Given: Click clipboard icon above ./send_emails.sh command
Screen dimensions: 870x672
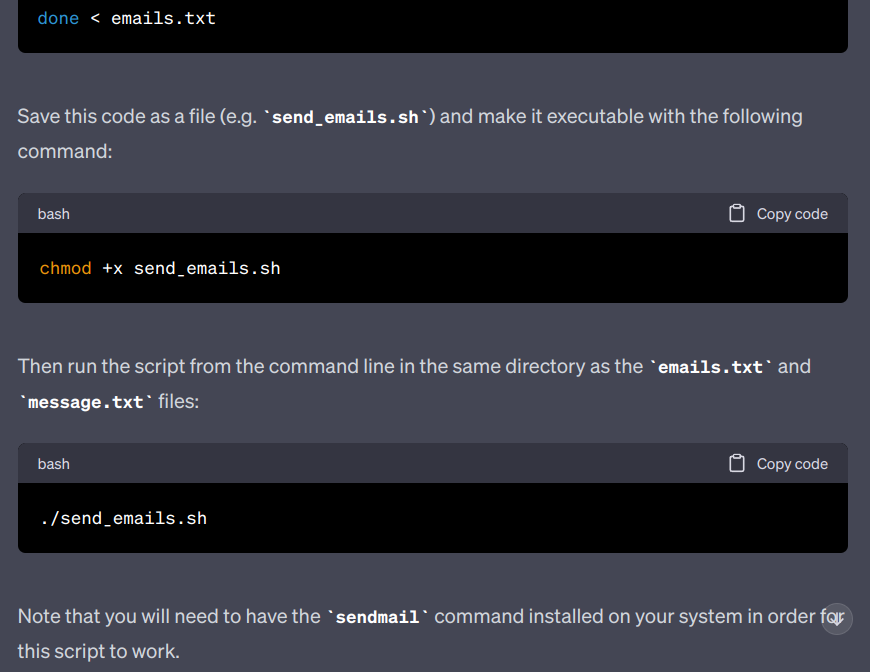Looking at the screenshot, I should click(x=737, y=463).
